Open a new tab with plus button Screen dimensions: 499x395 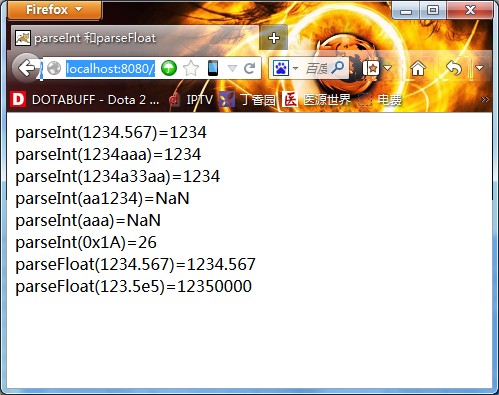(274, 38)
